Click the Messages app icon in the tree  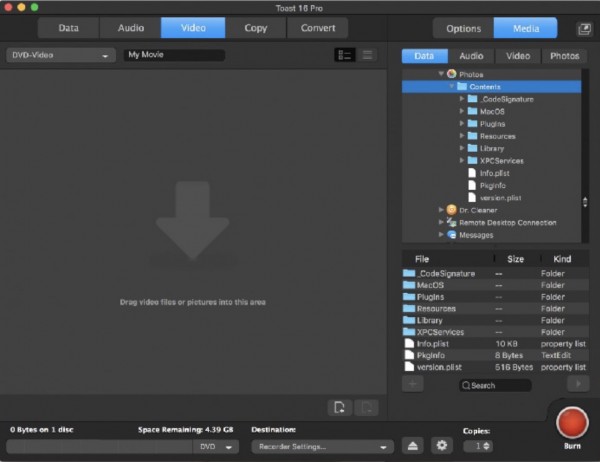coord(452,235)
